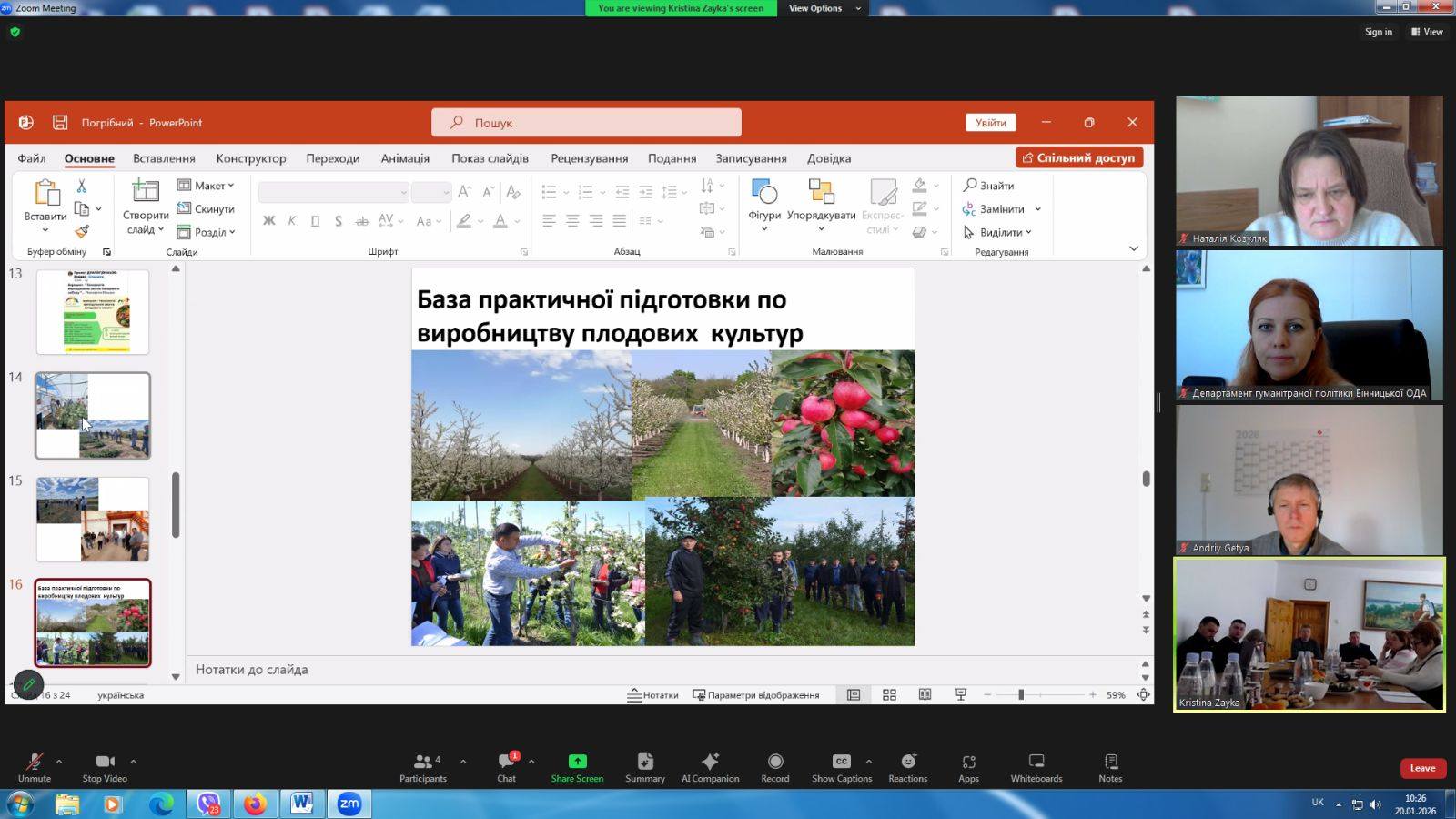Image resolution: width=1456 pixels, height=819 pixels.
Task: Switch to the Вставлення ribbon tab
Action: coord(164,158)
